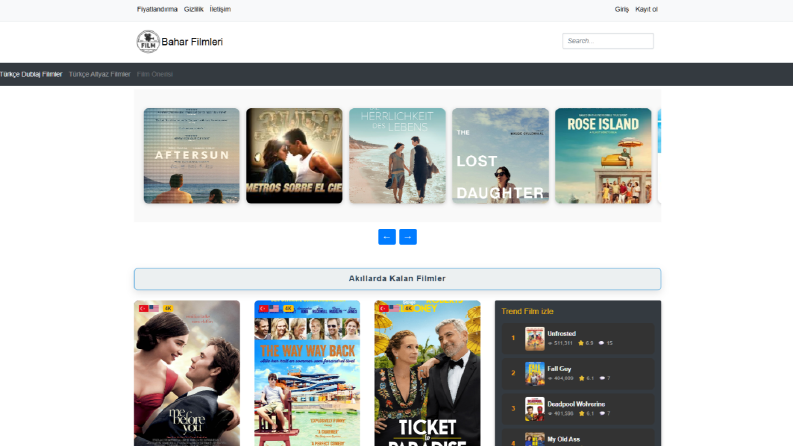Open Deadpool Wolverine thumbnail in trend list
The image size is (793, 446).
click(x=535, y=409)
